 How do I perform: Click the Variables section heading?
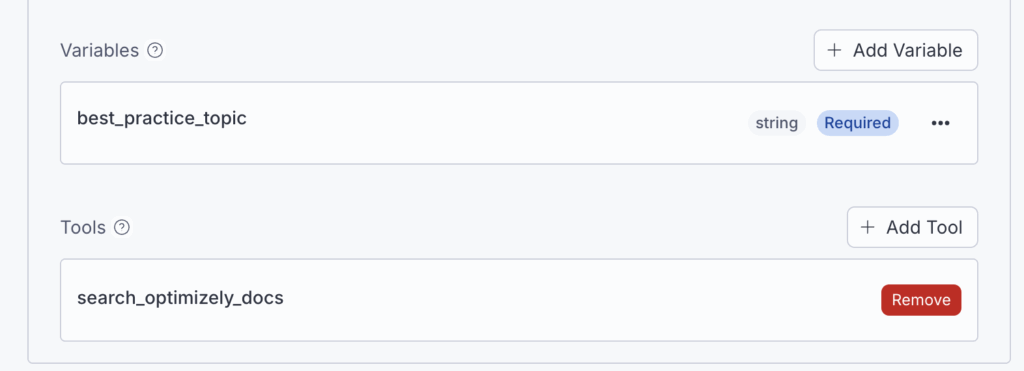click(99, 50)
